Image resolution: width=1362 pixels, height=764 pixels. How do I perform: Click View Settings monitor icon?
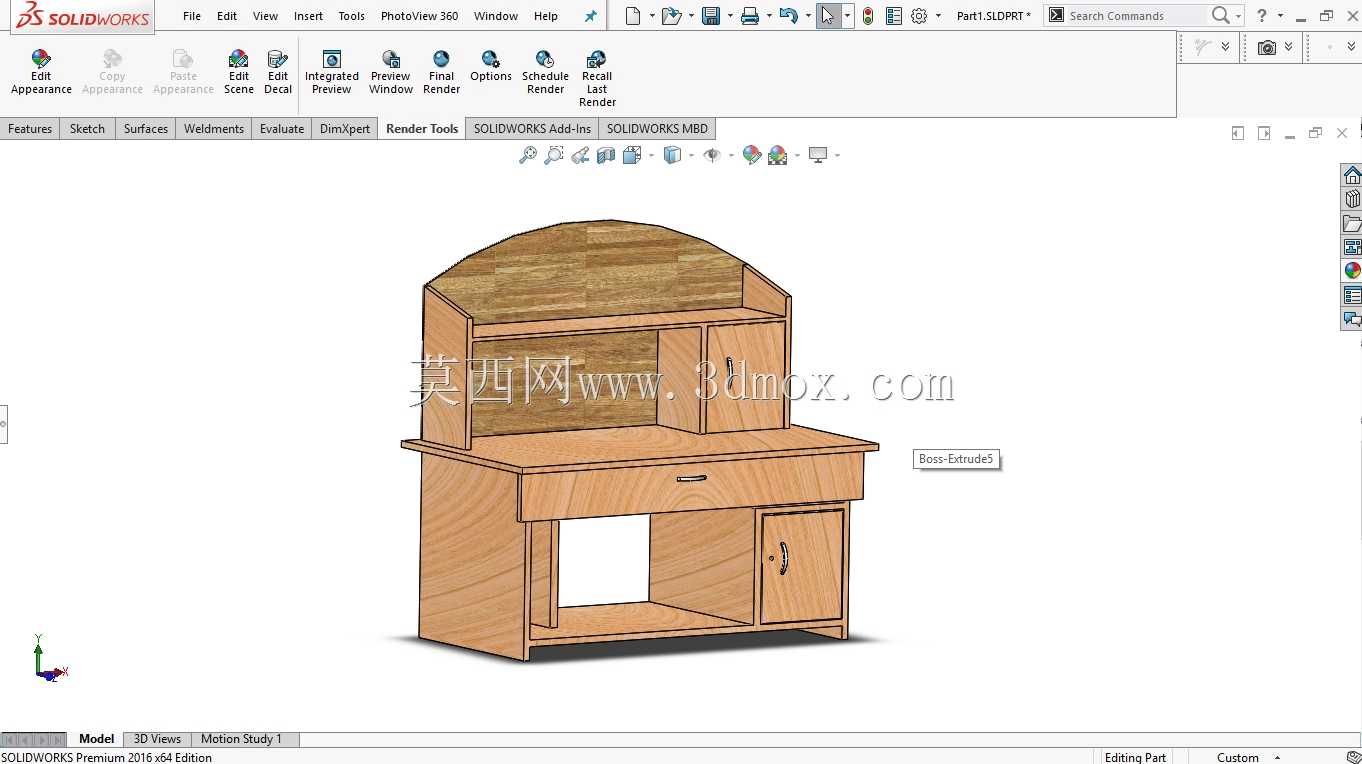coord(818,155)
